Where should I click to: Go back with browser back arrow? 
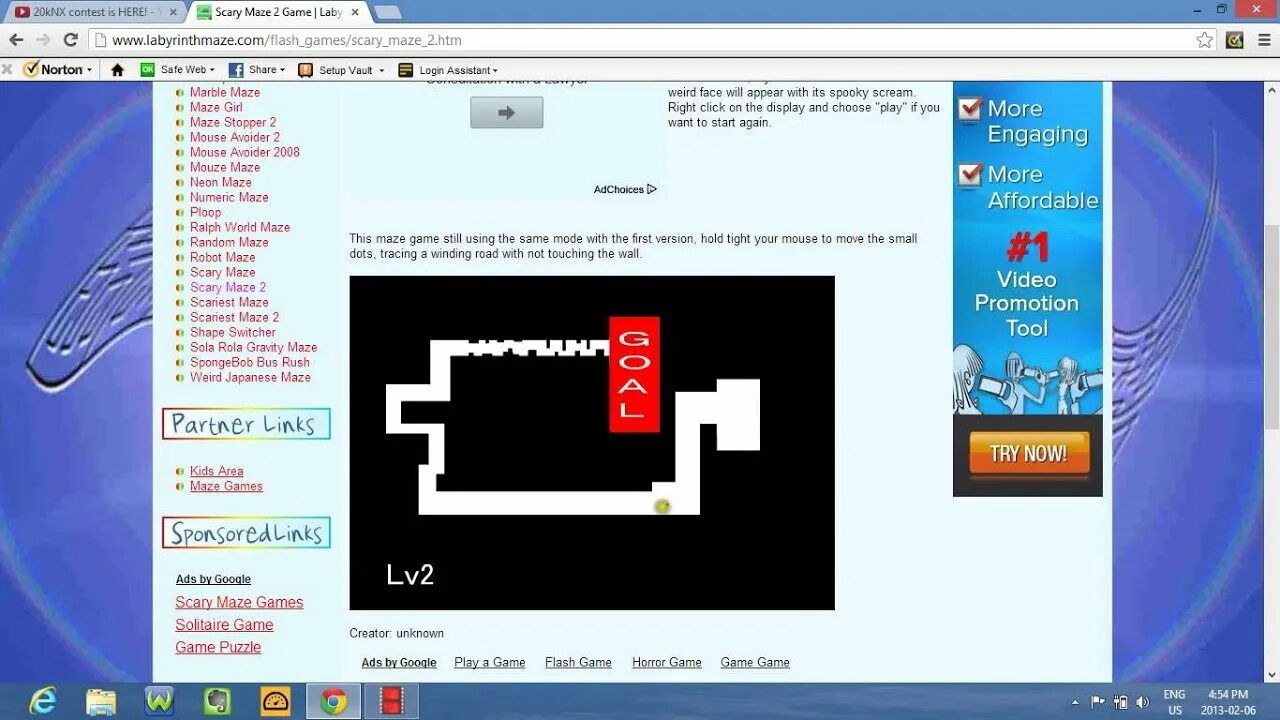point(16,40)
